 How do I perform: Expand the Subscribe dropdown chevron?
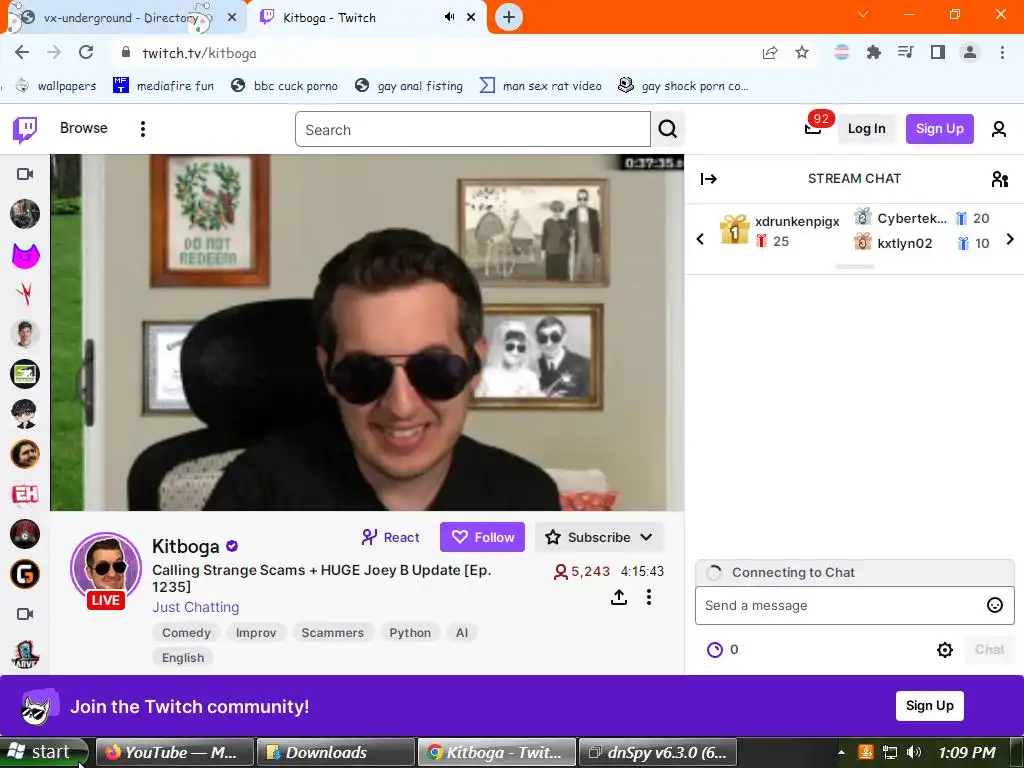click(647, 537)
